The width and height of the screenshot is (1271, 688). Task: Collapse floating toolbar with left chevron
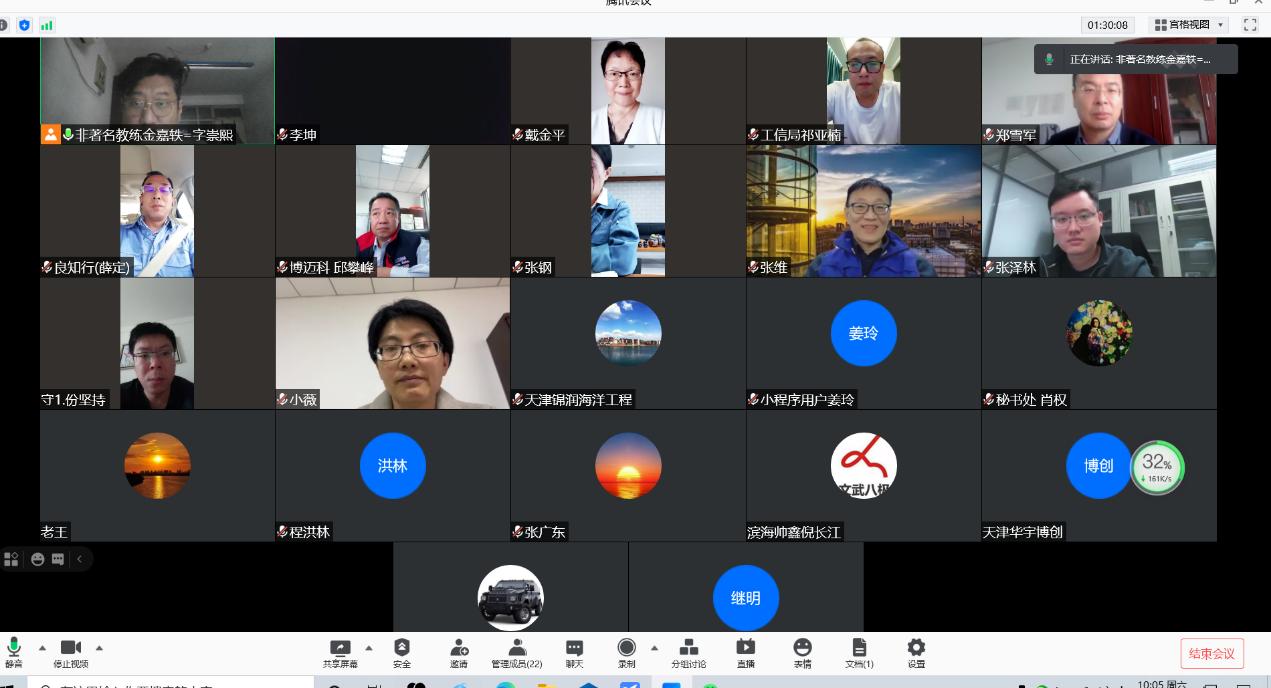(79, 559)
